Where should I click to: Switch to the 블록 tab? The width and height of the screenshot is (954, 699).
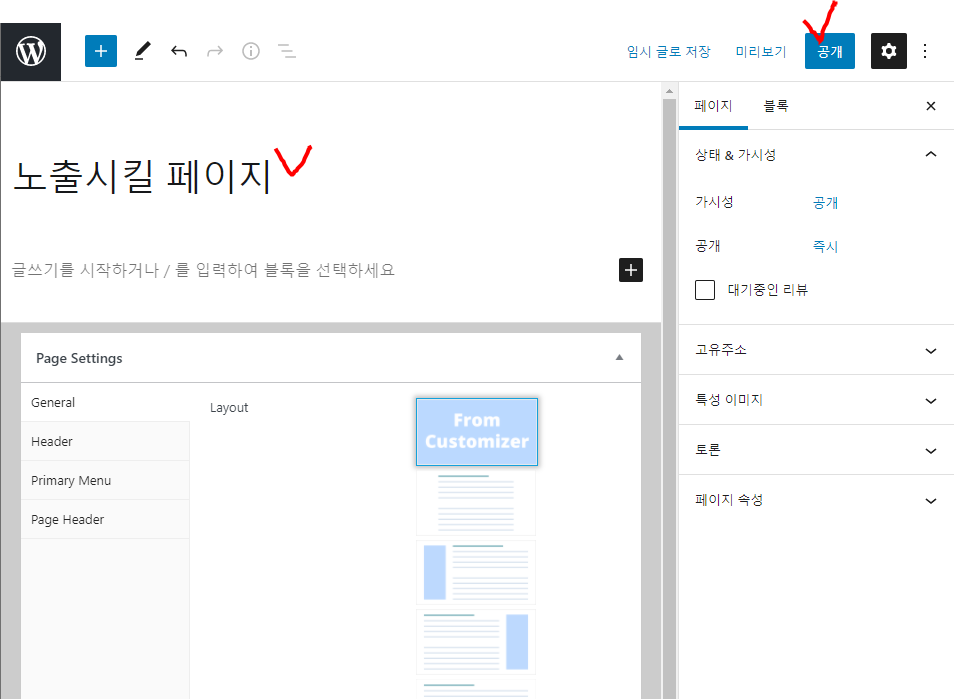click(776, 106)
